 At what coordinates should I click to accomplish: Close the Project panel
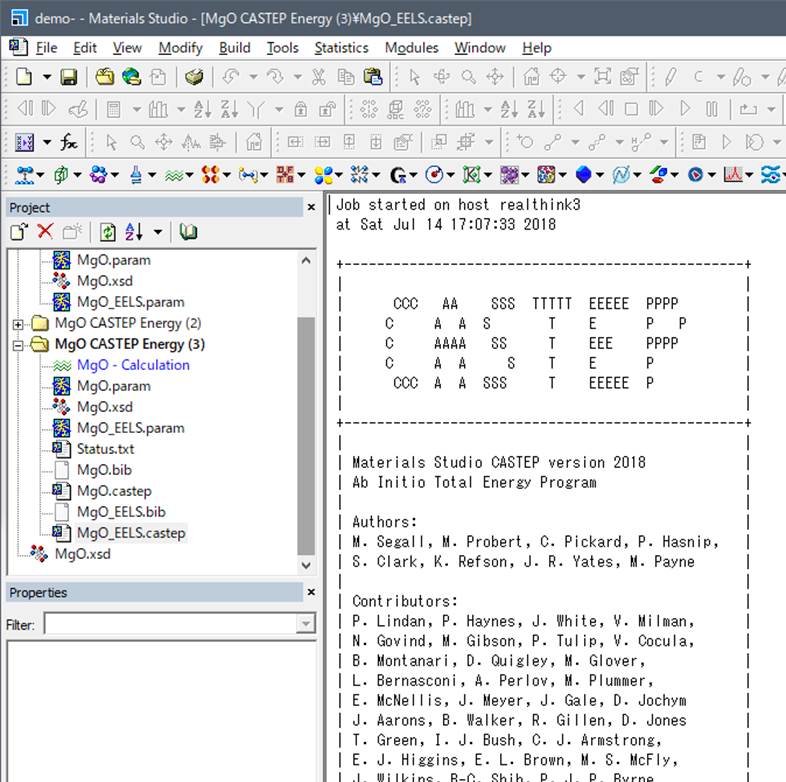click(x=311, y=207)
